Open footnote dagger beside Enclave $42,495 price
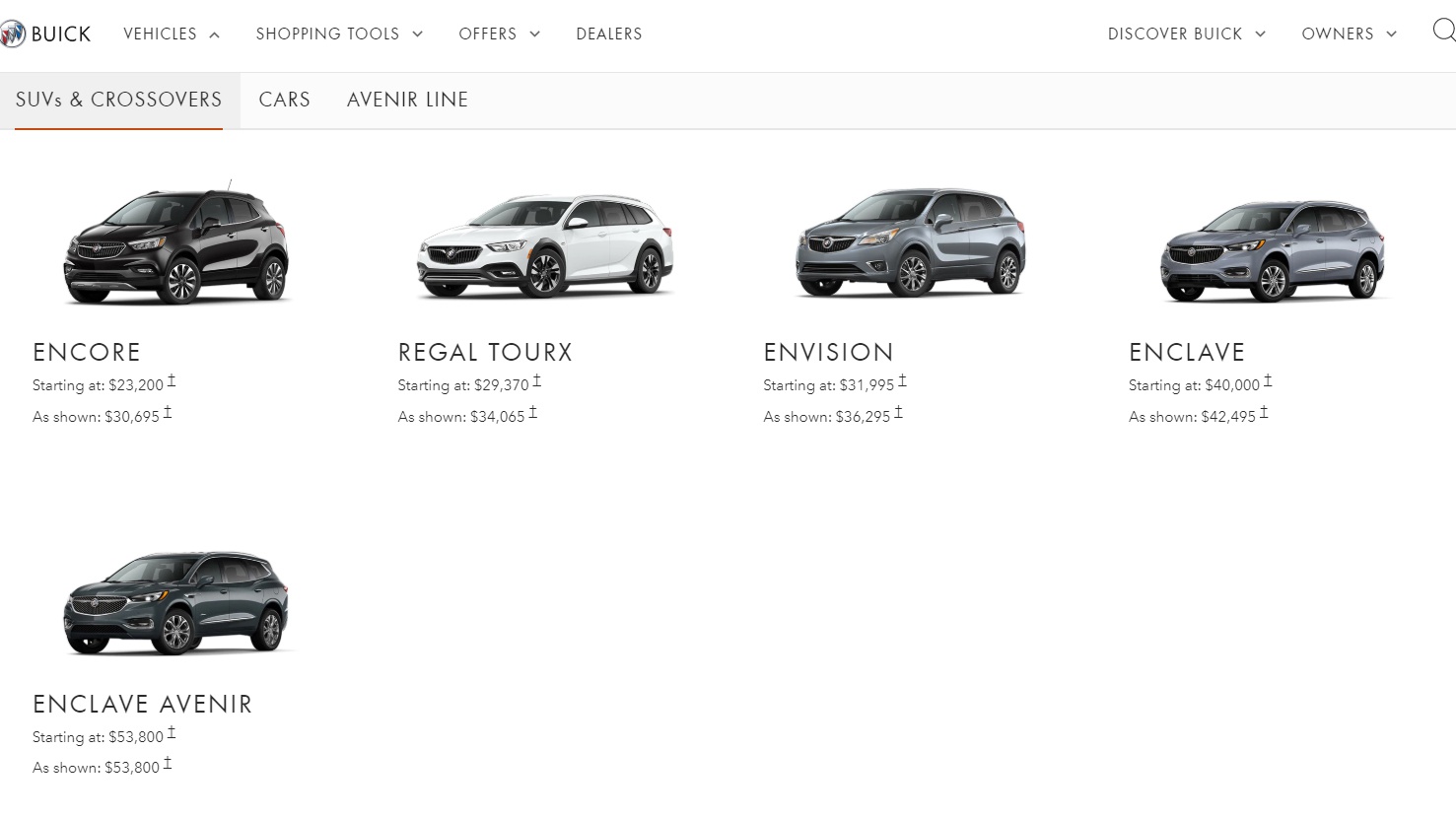The width and height of the screenshot is (1456, 818). (1264, 412)
